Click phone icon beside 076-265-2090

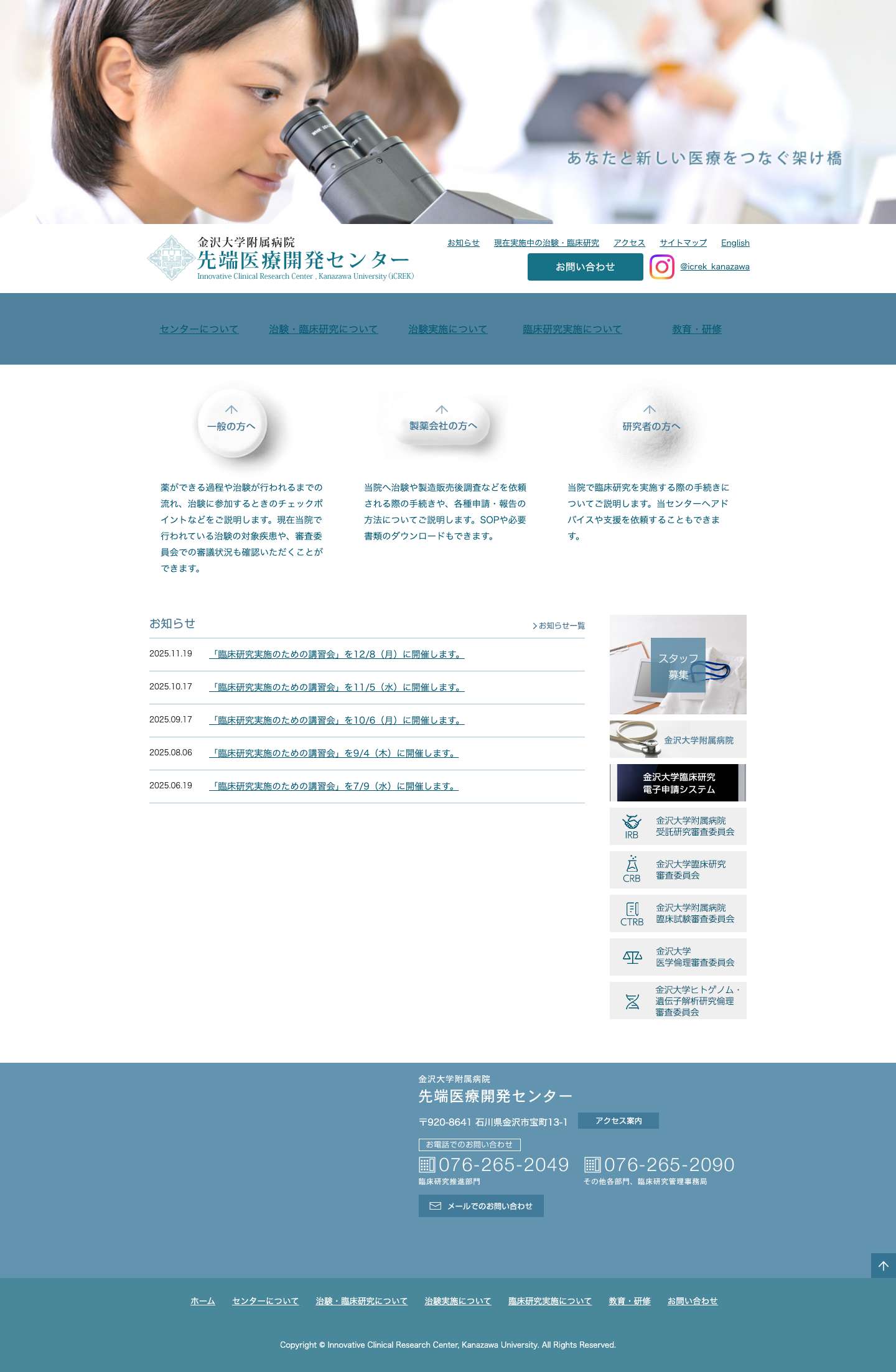click(592, 1164)
